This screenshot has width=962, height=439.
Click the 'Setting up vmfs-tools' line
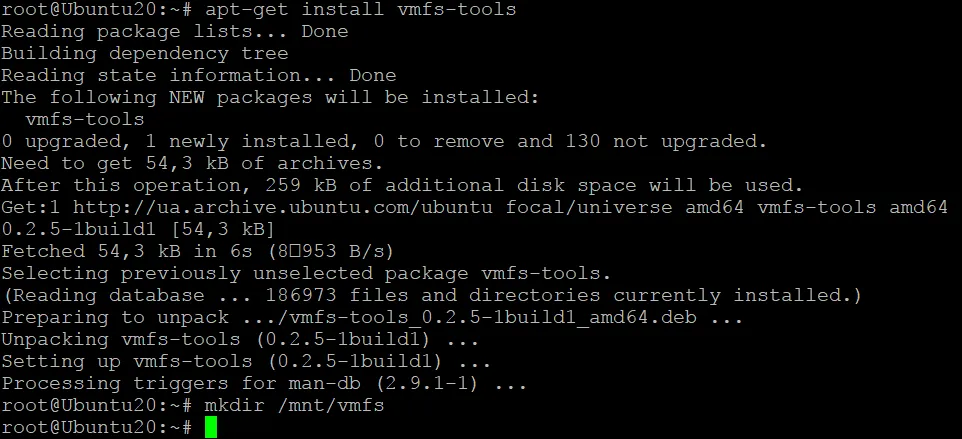pyautogui.click(x=246, y=361)
